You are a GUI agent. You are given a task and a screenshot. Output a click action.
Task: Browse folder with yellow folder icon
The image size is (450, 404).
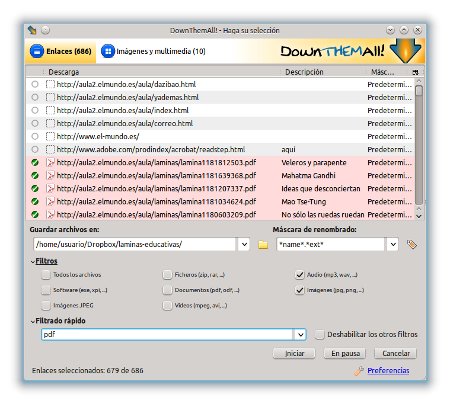click(x=263, y=245)
